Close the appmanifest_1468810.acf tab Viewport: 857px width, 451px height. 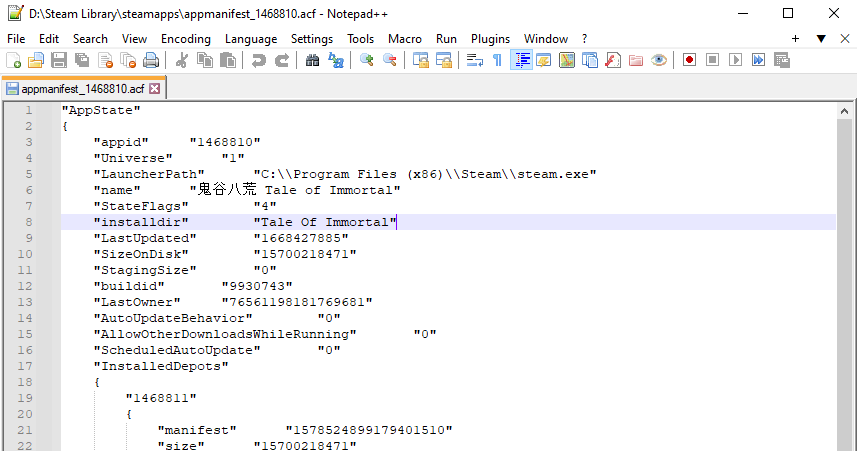[155, 89]
